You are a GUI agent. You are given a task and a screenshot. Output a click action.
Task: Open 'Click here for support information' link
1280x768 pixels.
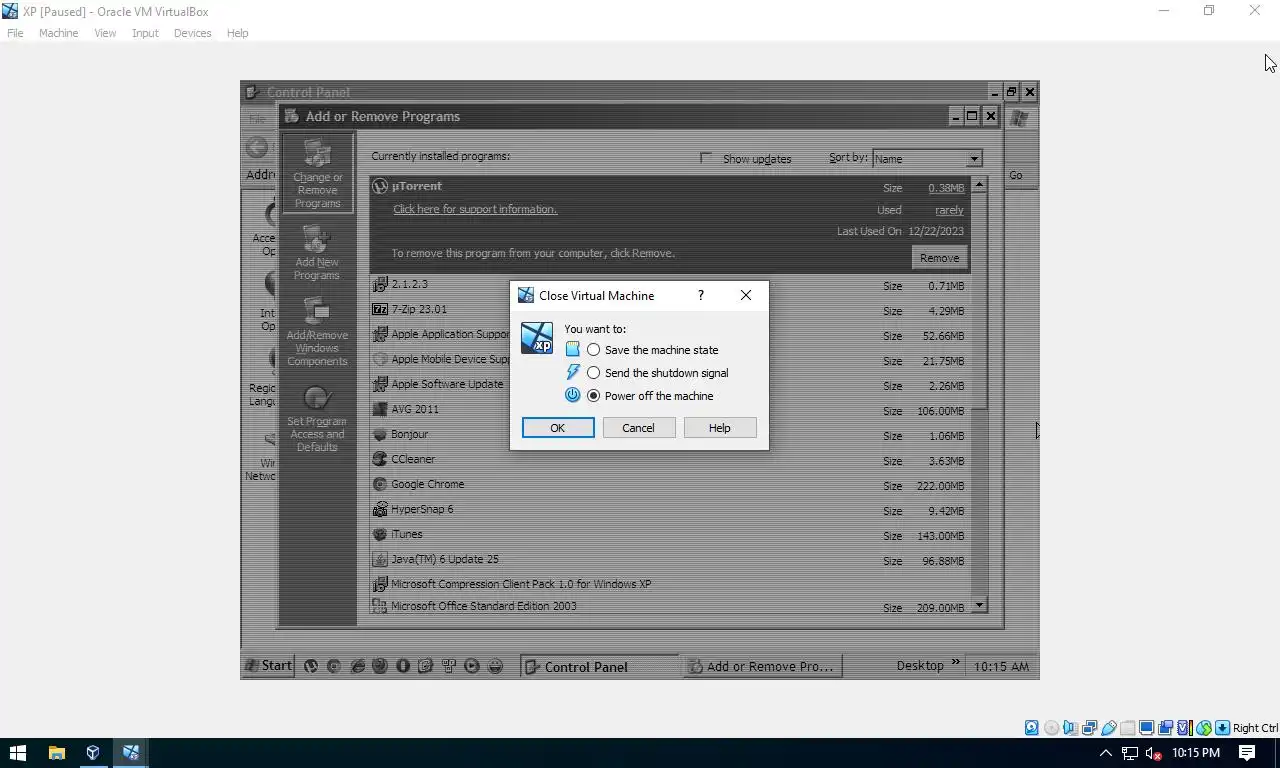pos(475,209)
